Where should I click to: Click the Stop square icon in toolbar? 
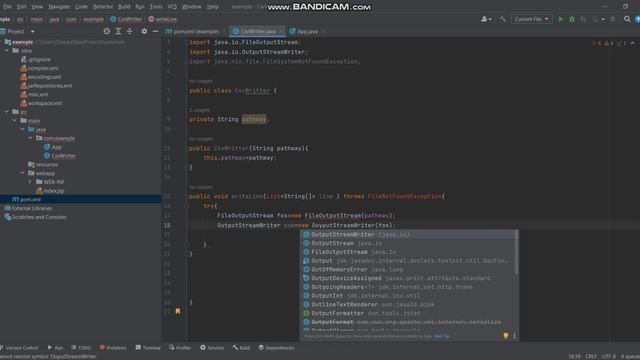(x=613, y=19)
